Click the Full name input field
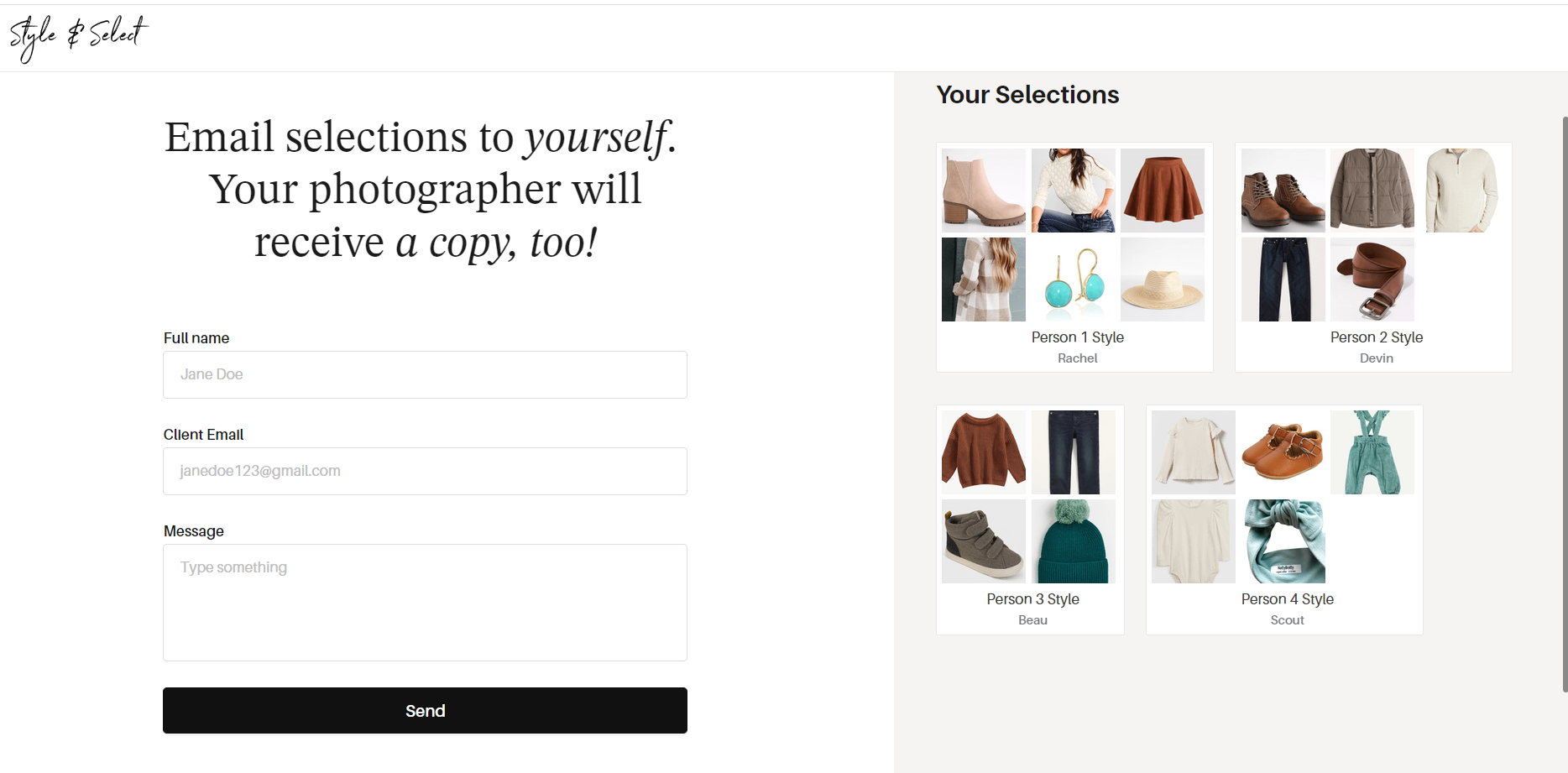The height and width of the screenshot is (773, 1568). pos(425,374)
